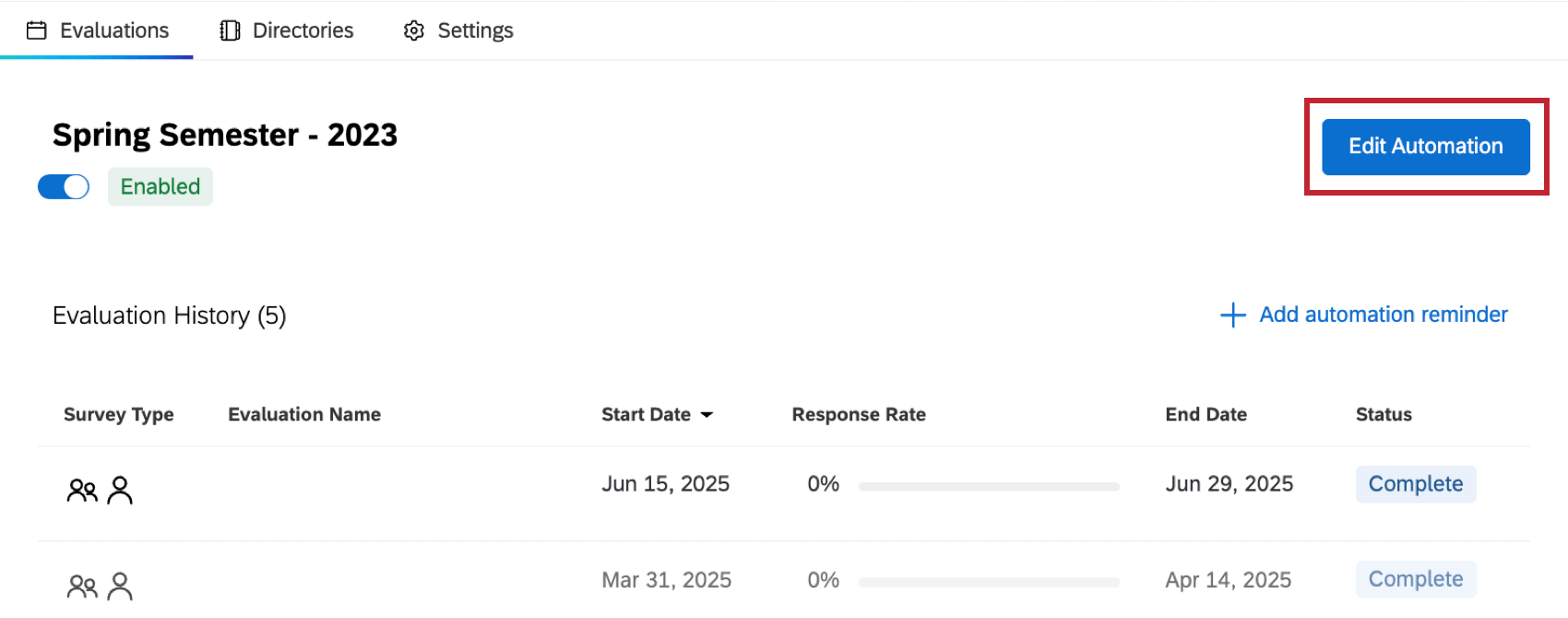The height and width of the screenshot is (618, 1568).
Task: Click the Enabled status label
Action: point(160,186)
